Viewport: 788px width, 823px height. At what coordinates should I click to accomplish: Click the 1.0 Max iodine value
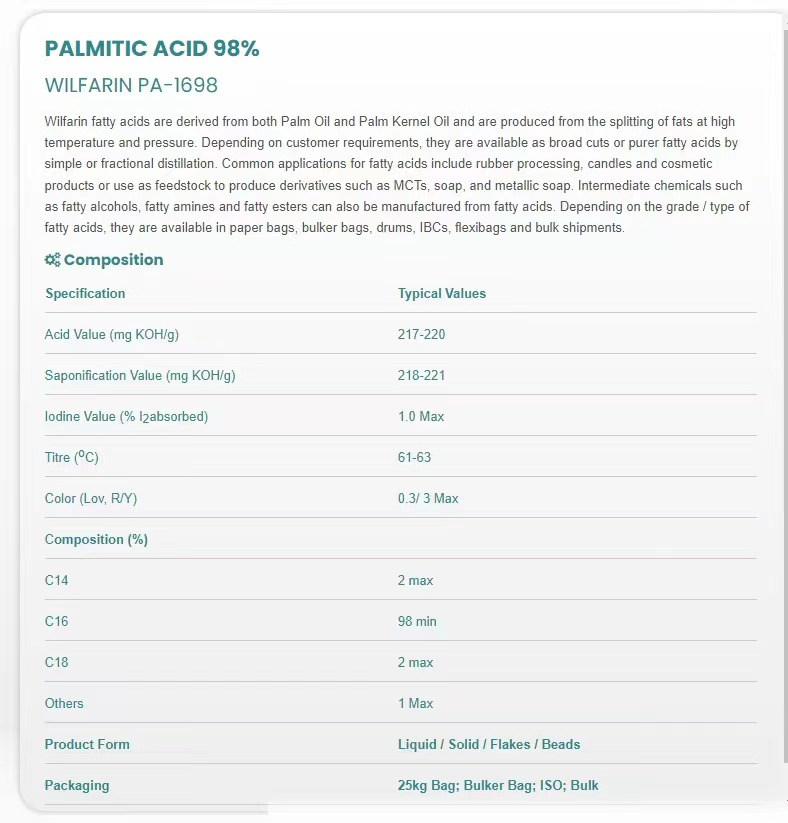421,417
